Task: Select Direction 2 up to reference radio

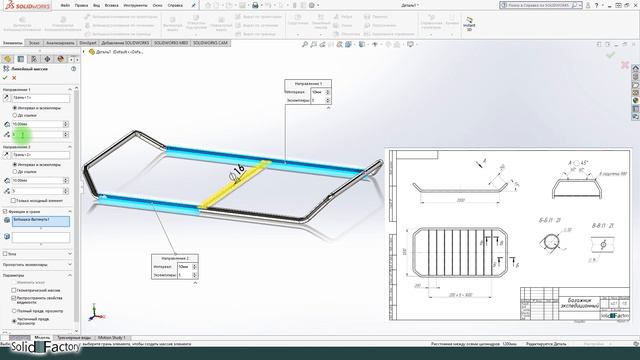Action: [x=15, y=172]
